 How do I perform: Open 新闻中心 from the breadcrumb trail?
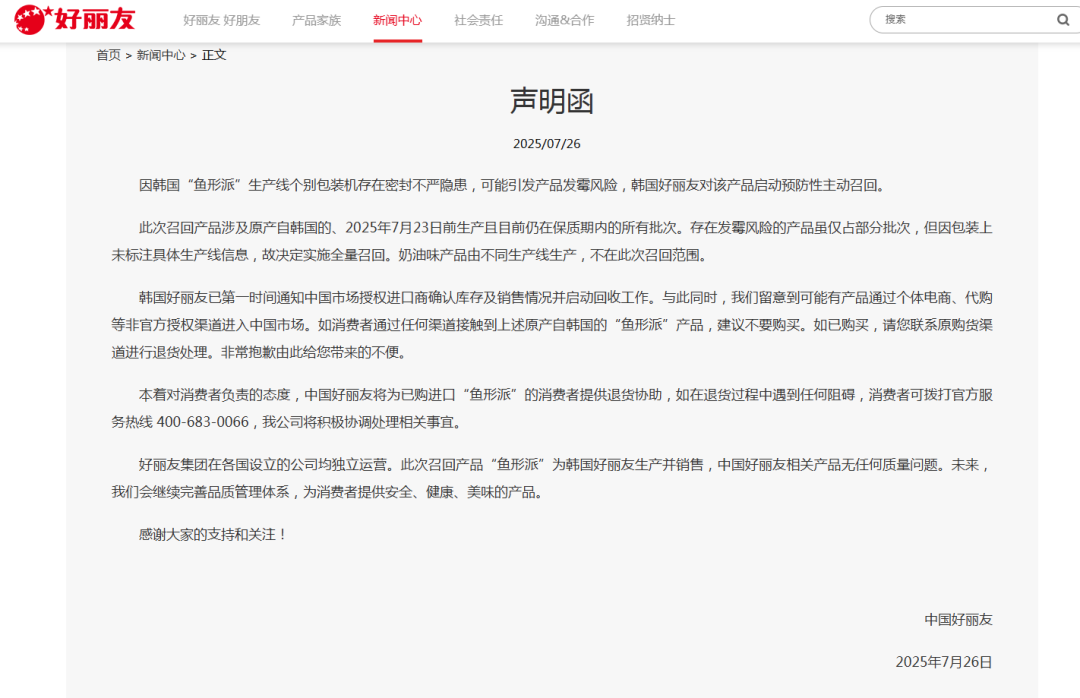point(160,55)
